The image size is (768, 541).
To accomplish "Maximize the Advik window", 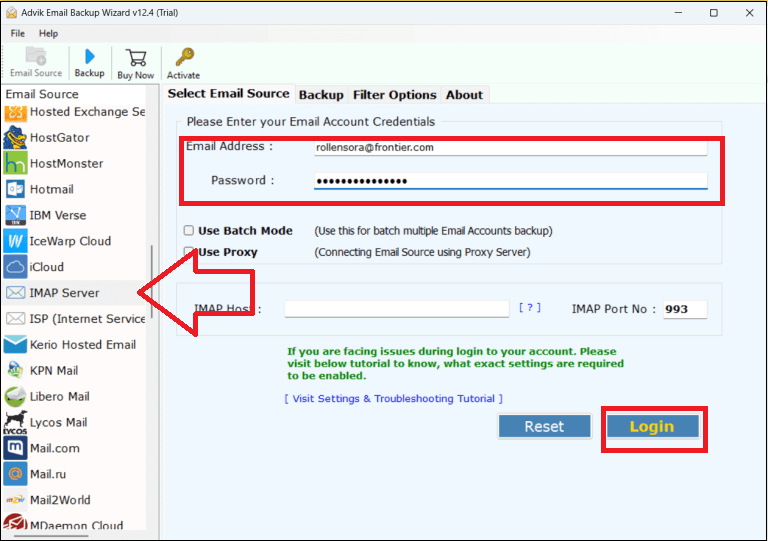I will point(714,13).
